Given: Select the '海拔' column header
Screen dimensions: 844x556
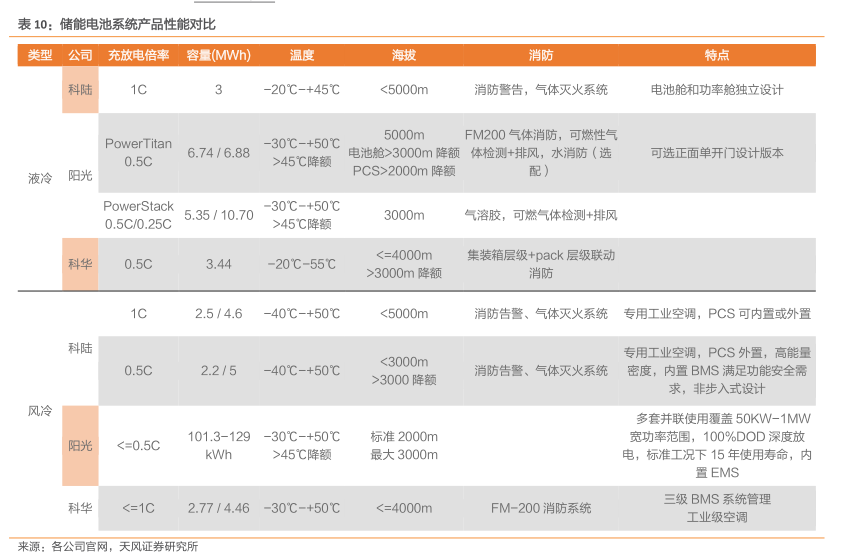Looking at the screenshot, I should [x=404, y=55].
